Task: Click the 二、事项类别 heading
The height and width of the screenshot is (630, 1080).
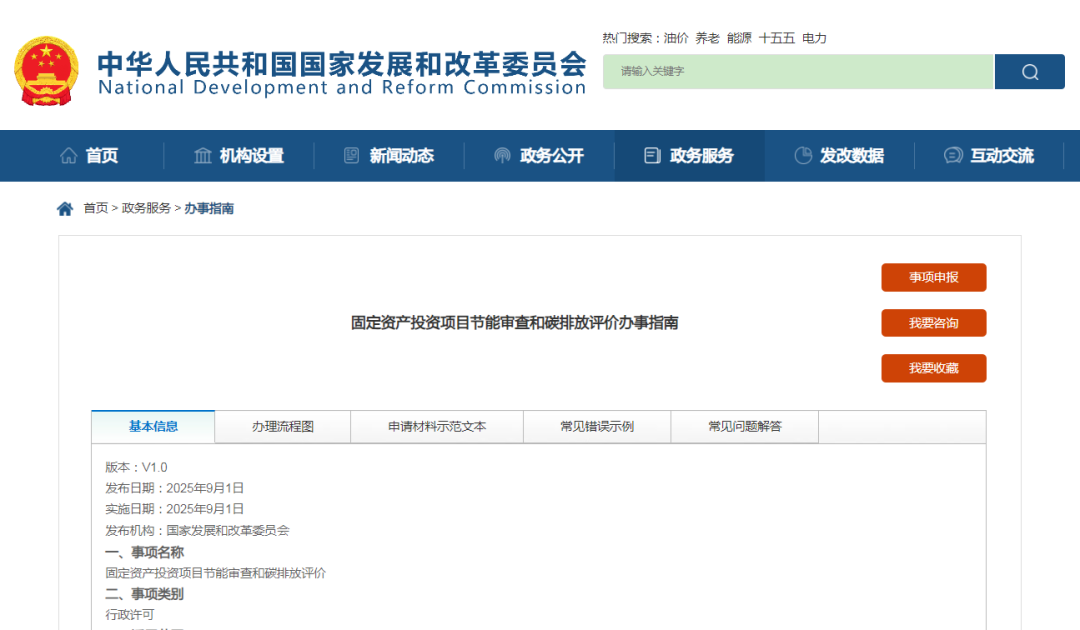Action: (x=145, y=594)
